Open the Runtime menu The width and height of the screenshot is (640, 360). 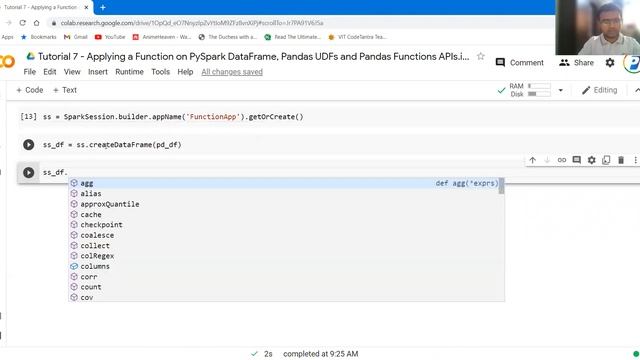[x=129, y=72]
